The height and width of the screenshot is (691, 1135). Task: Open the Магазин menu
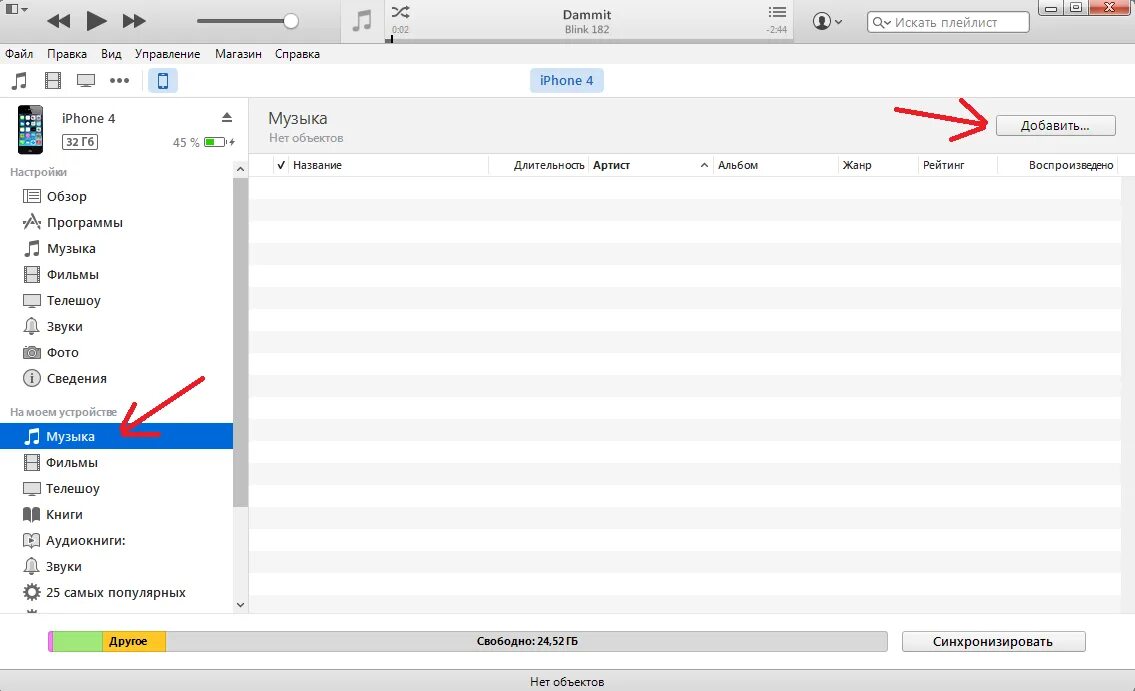(x=238, y=54)
